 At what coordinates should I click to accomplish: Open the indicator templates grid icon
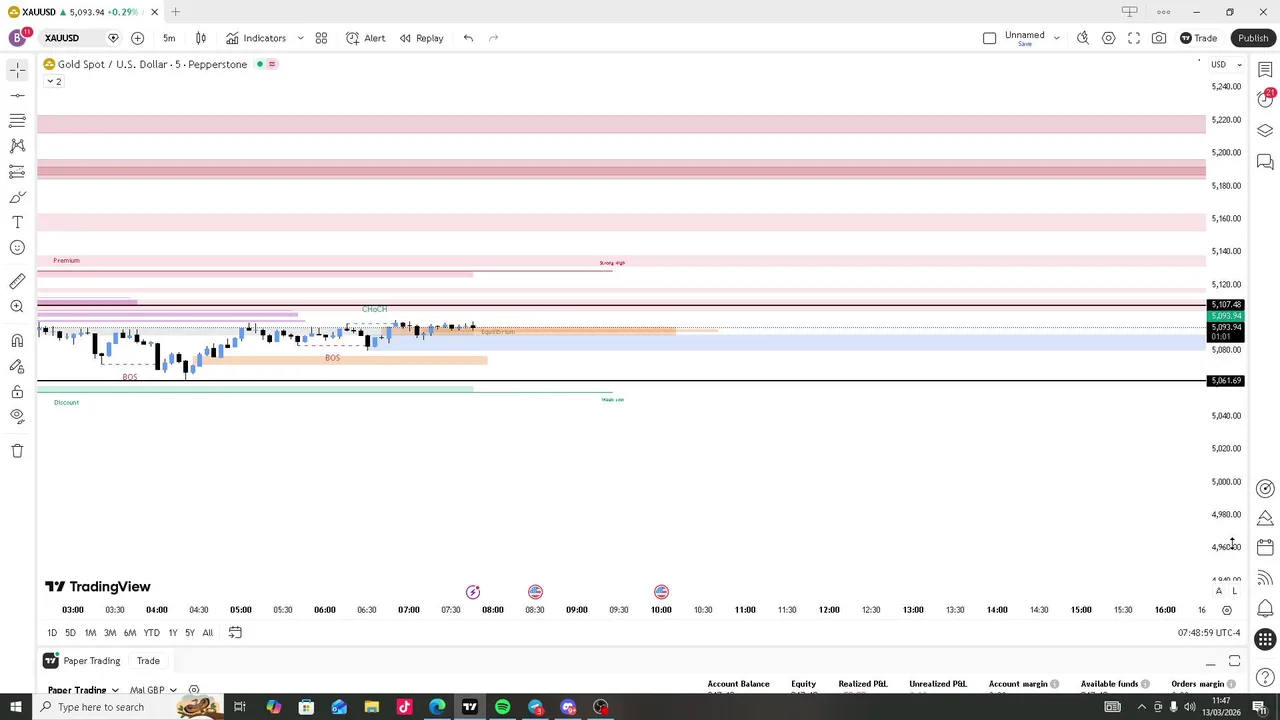pos(321,38)
